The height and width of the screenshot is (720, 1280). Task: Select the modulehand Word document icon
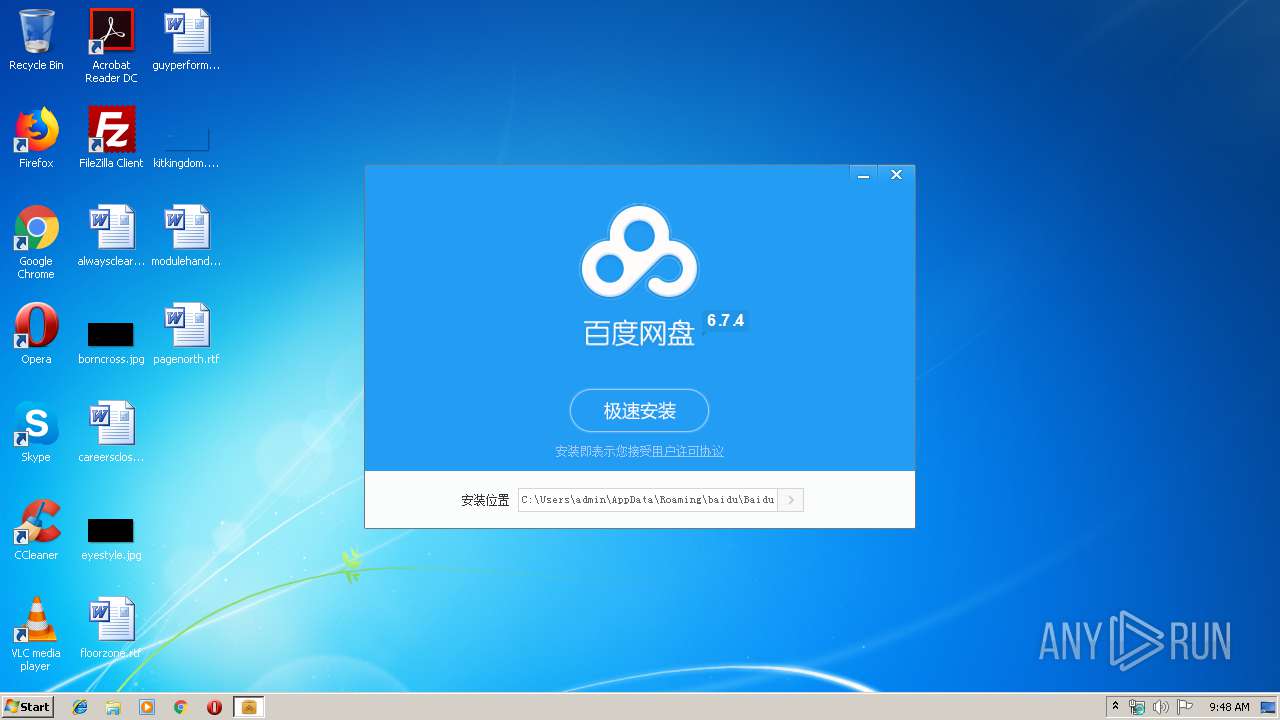pos(186,236)
